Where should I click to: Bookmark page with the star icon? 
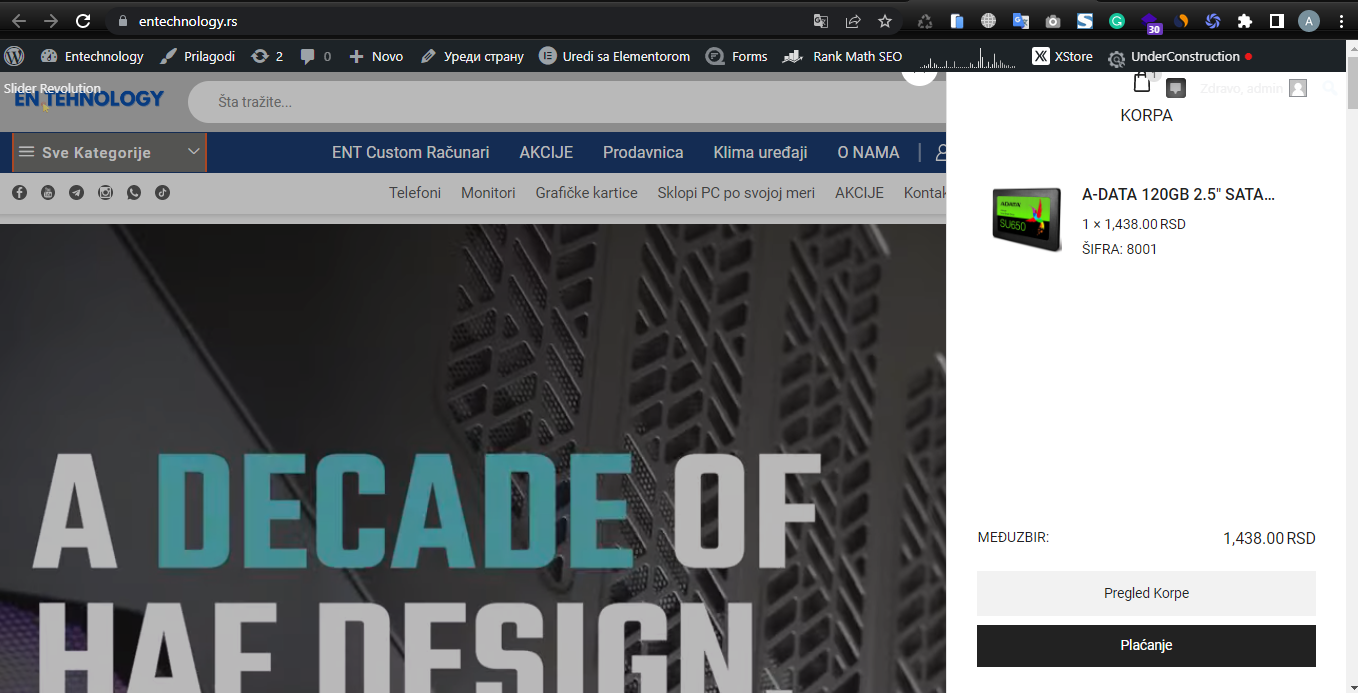(x=885, y=21)
